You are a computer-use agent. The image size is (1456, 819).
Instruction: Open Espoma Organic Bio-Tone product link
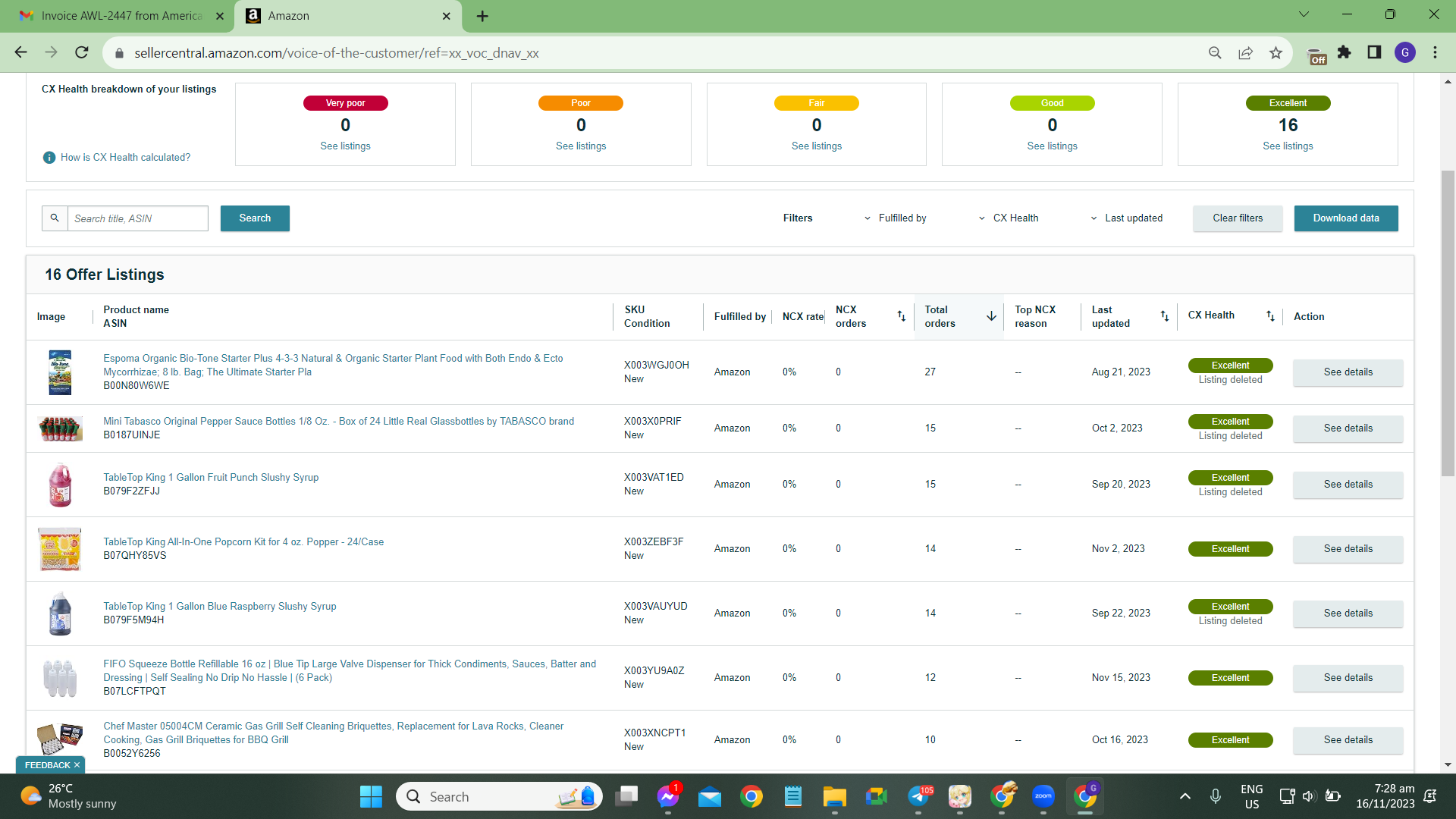[333, 365]
